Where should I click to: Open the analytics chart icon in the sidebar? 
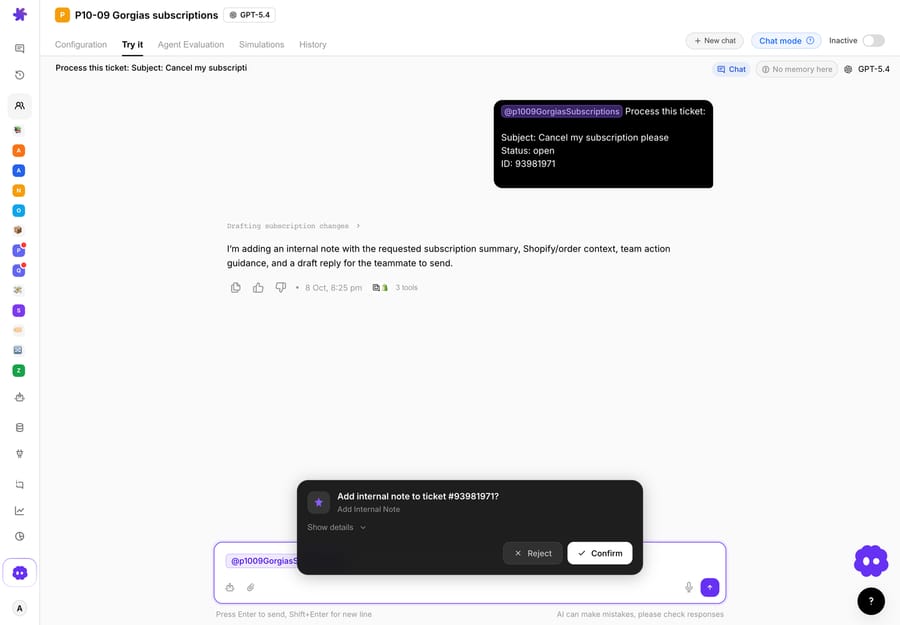coord(20,511)
